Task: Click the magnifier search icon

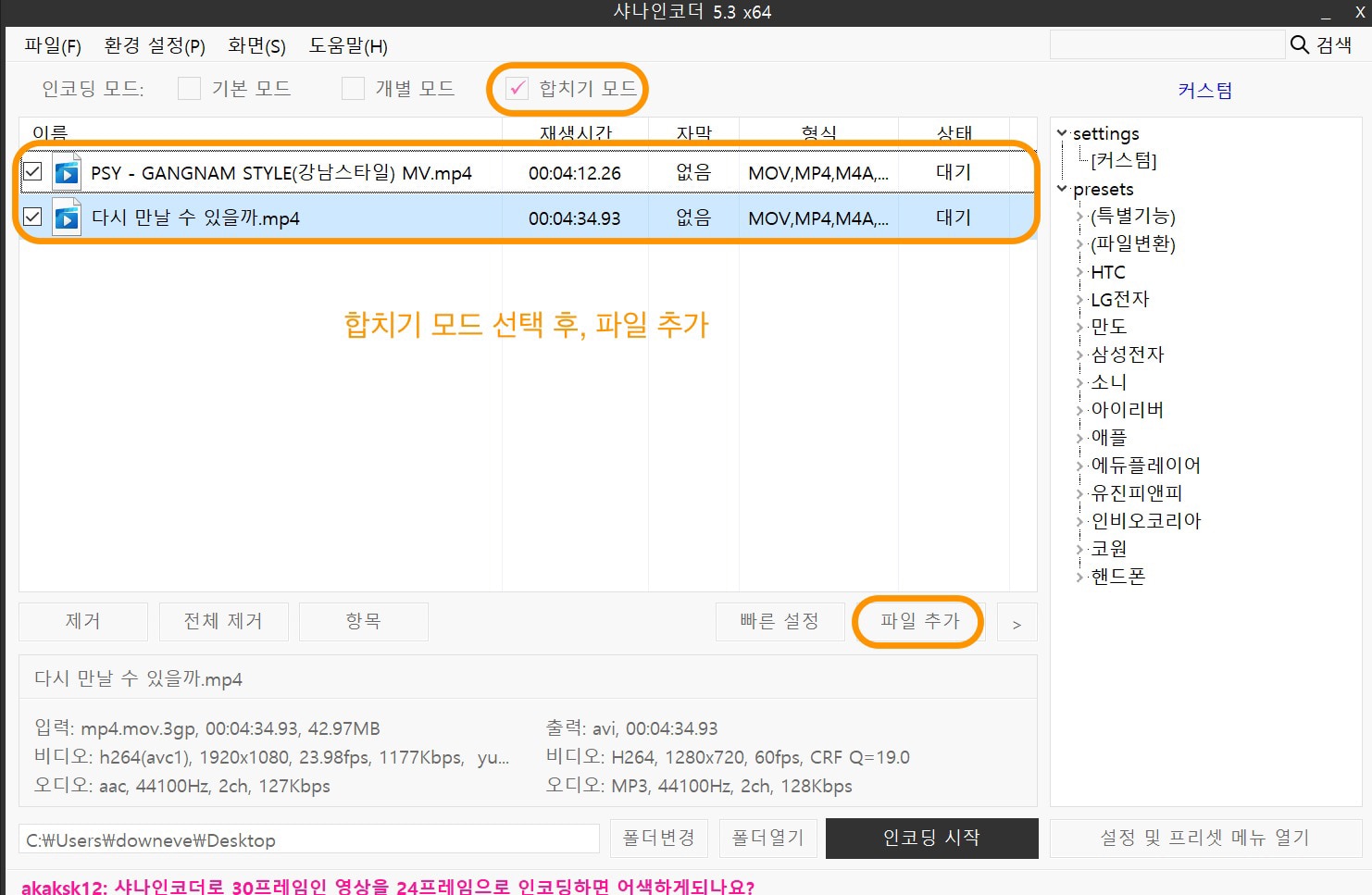Action: click(1300, 44)
